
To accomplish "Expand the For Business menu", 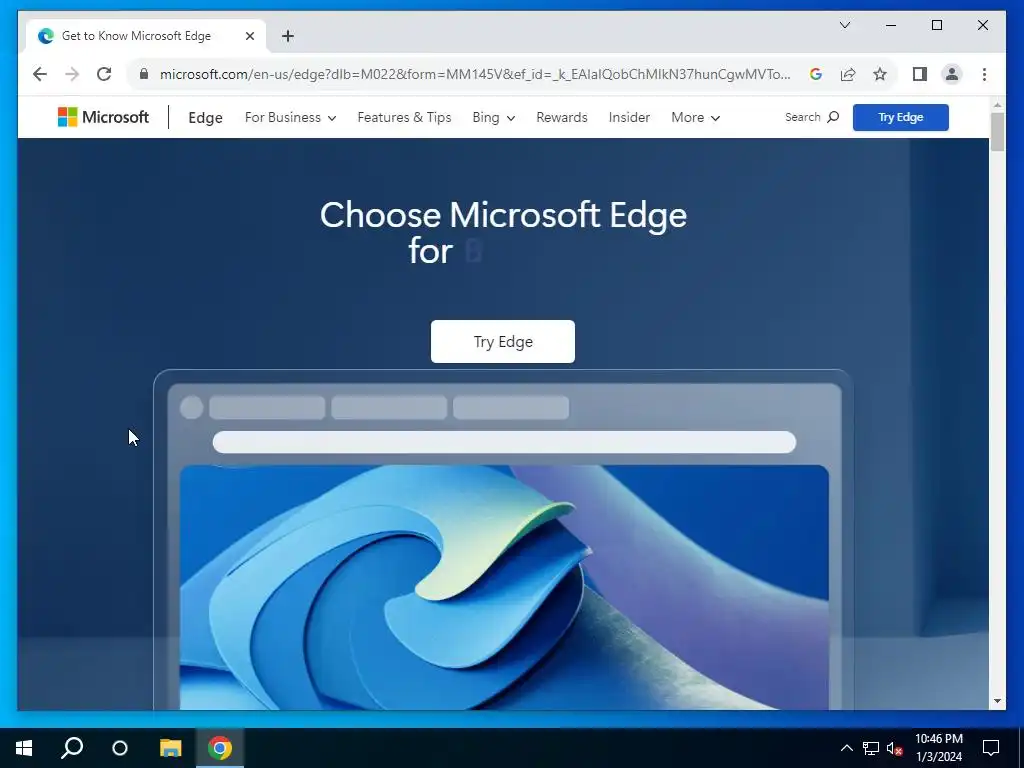I will point(291,118).
